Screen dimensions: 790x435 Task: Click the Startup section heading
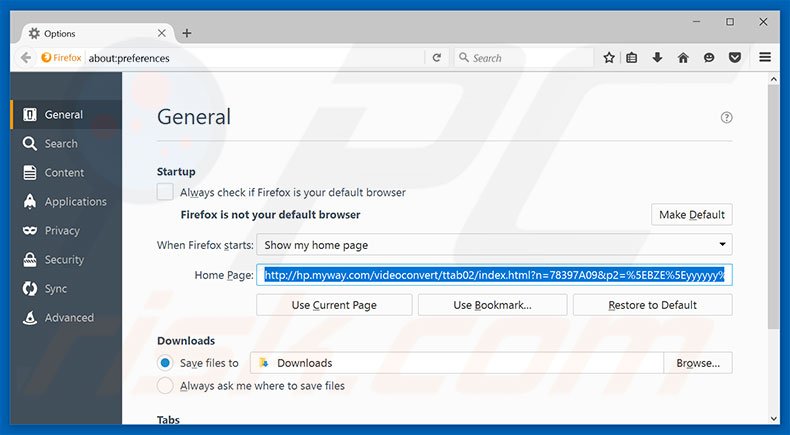pyautogui.click(x=176, y=171)
